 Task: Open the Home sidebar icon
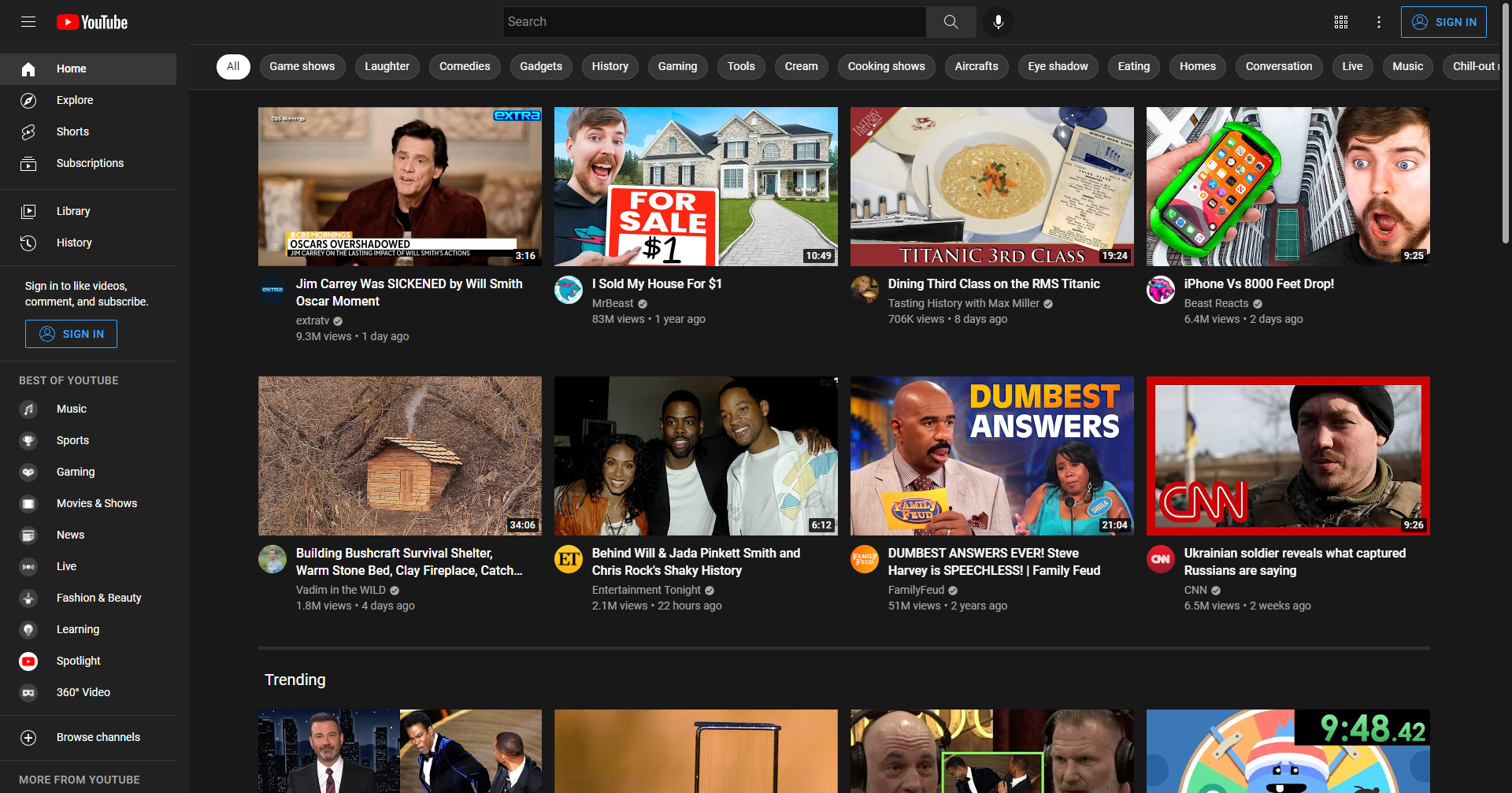click(28, 69)
